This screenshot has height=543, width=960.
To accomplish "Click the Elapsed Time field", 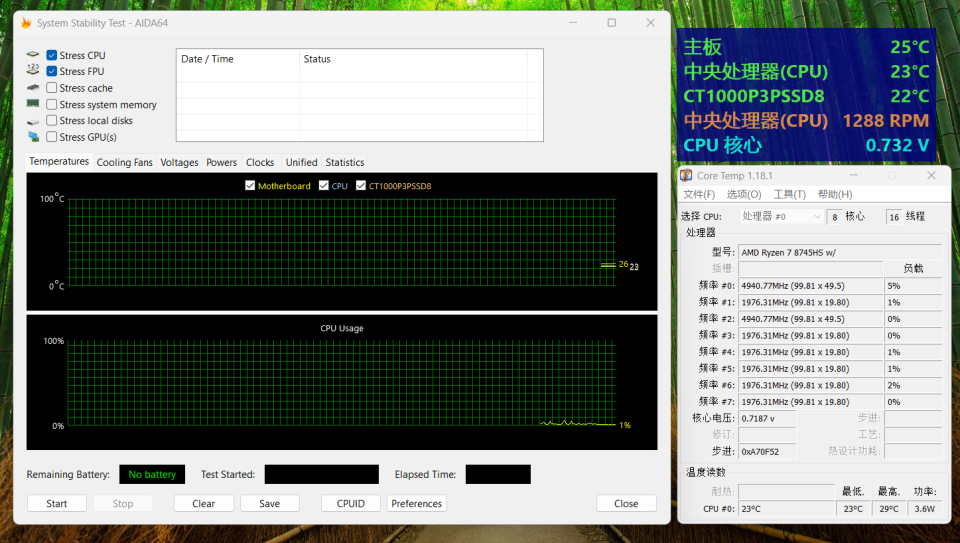I will (498, 474).
